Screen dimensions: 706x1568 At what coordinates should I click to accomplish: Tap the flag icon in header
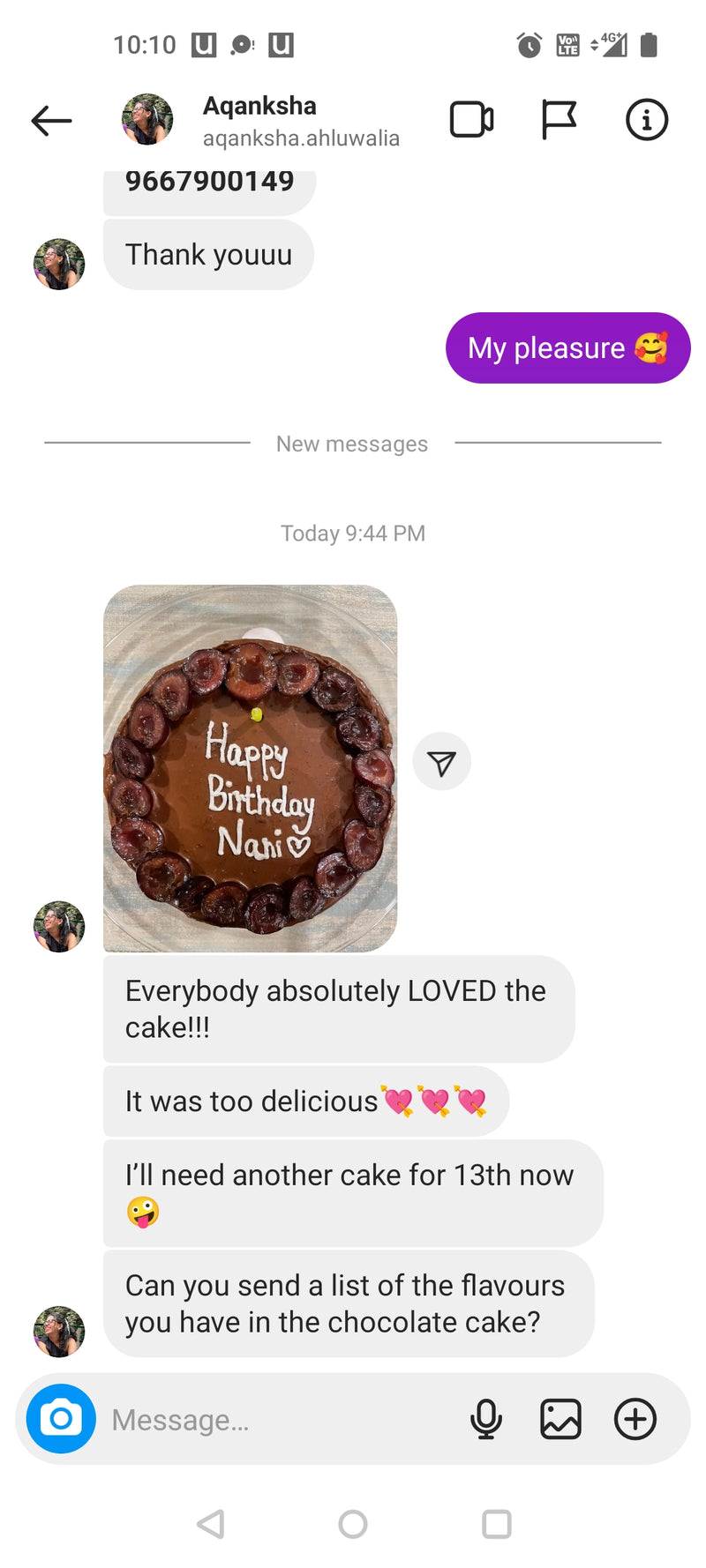pyautogui.click(x=559, y=120)
